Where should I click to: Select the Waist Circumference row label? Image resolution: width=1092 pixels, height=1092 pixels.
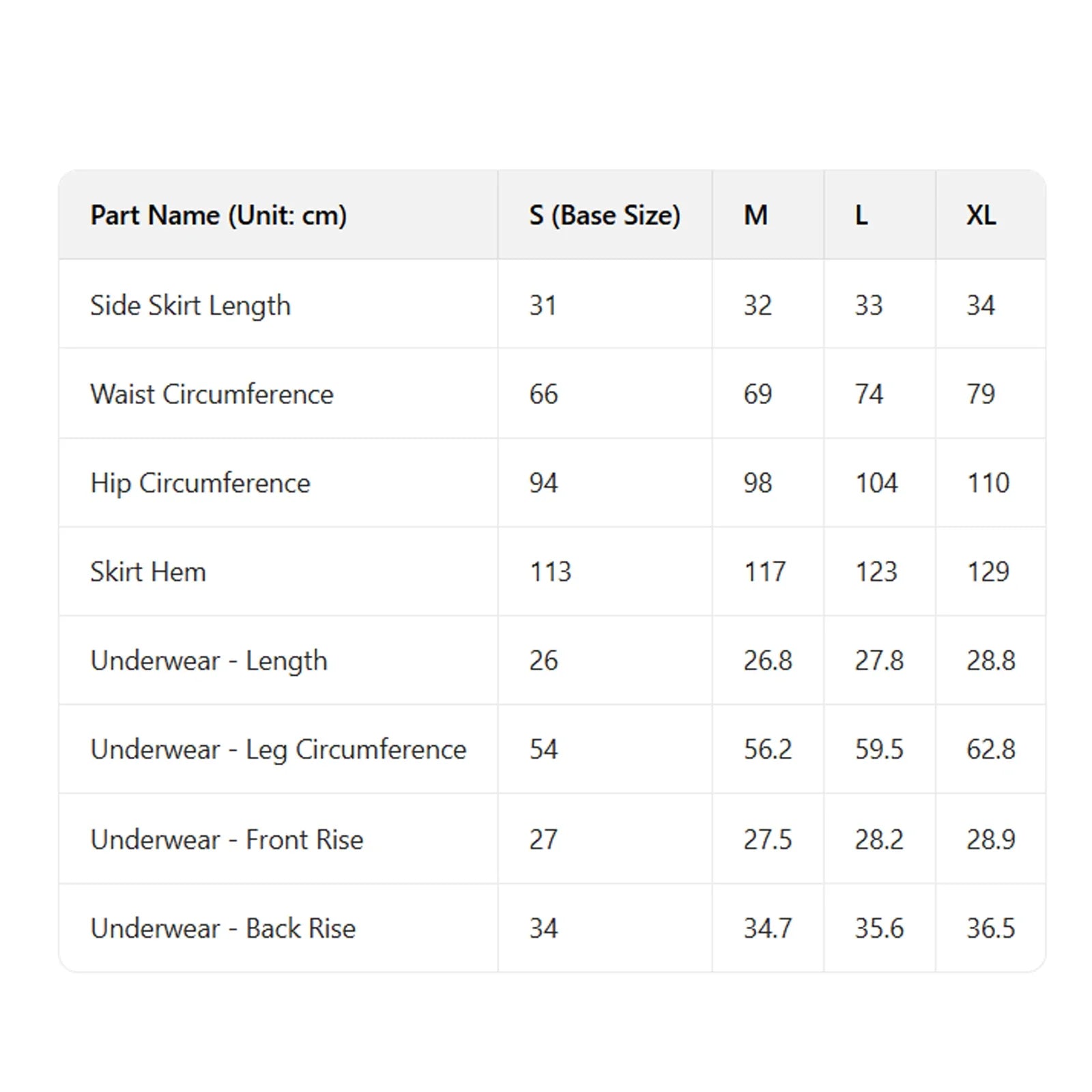[x=212, y=394]
